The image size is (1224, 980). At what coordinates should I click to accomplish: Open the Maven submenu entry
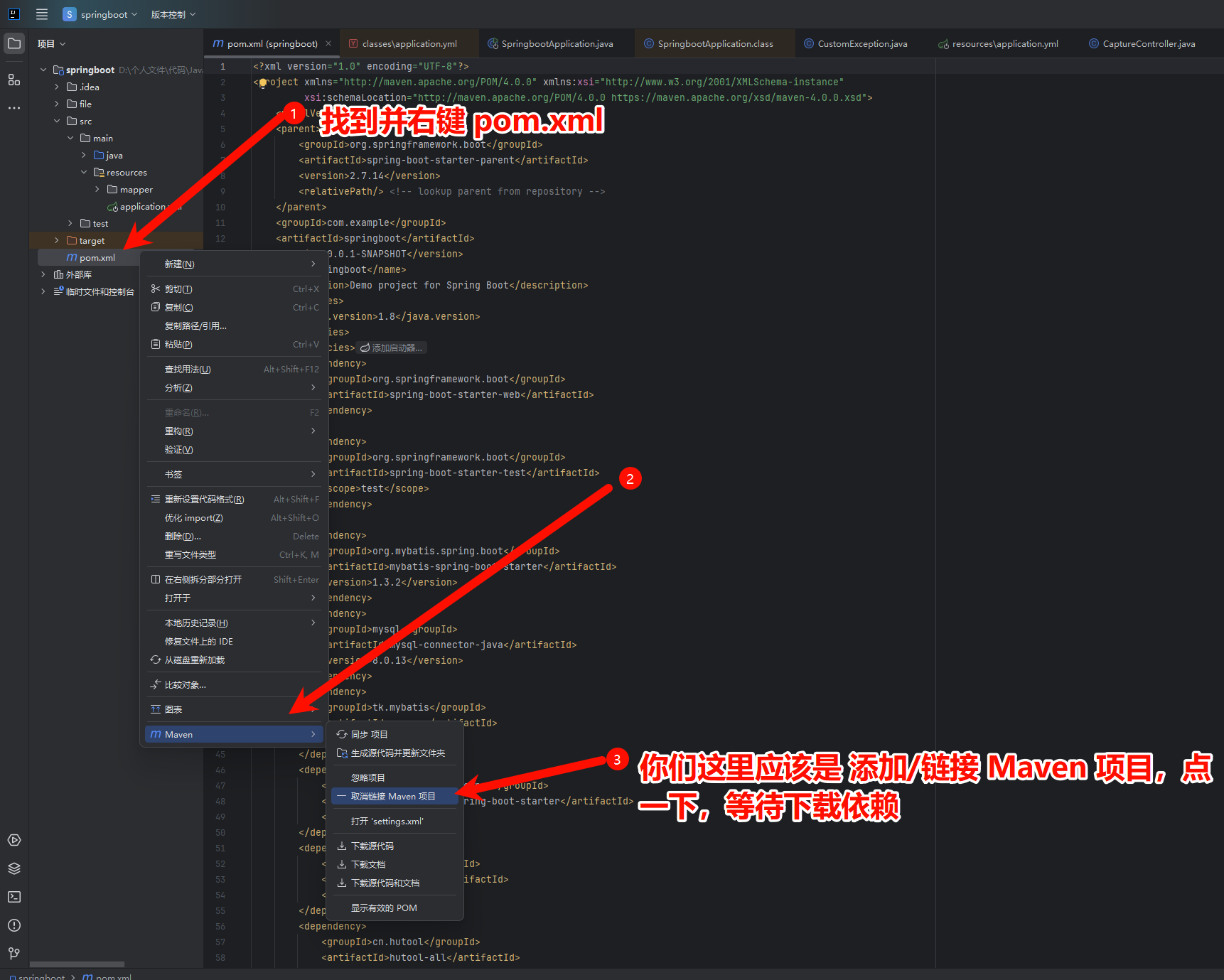pyautogui.click(x=235, y=734)
